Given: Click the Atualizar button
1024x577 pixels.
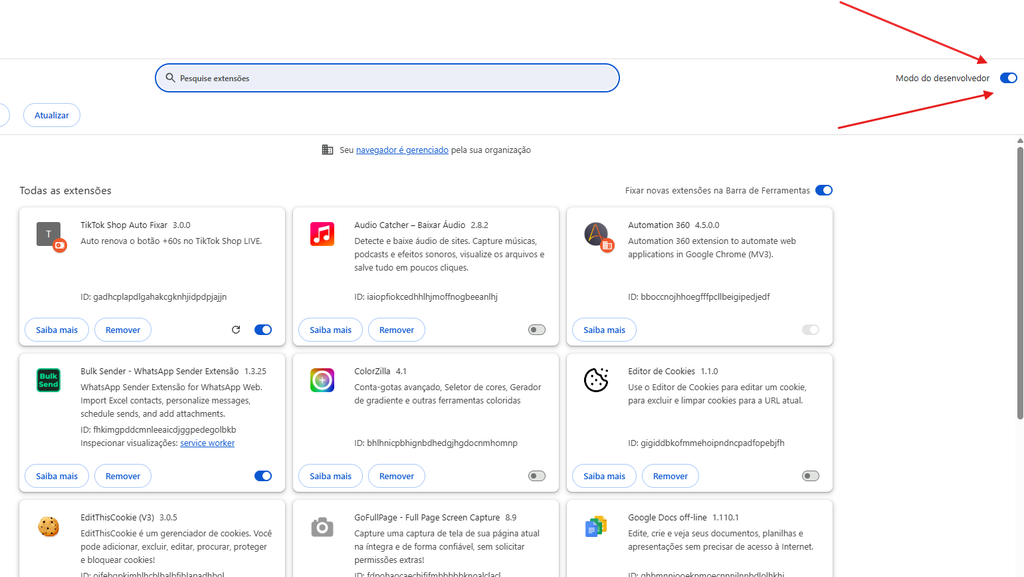Looking at the screenshot, I should pyautogui.click(x=52, y=115).
